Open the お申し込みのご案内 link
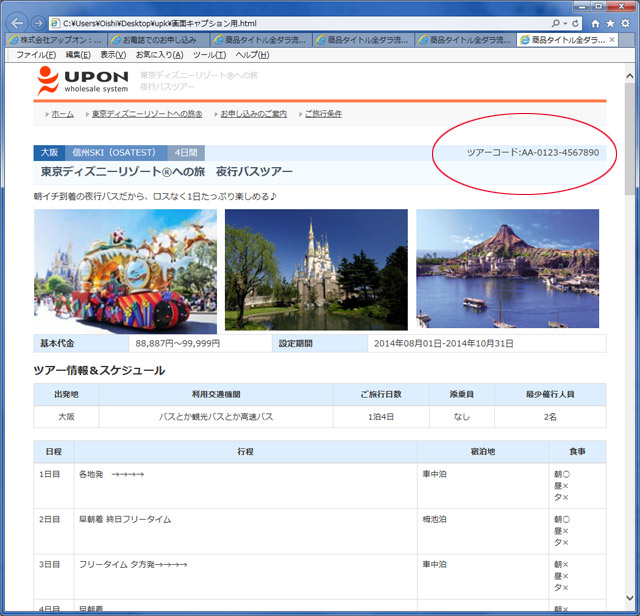The width and height of the screenshot is (640, 616). [x=253, y=114]
